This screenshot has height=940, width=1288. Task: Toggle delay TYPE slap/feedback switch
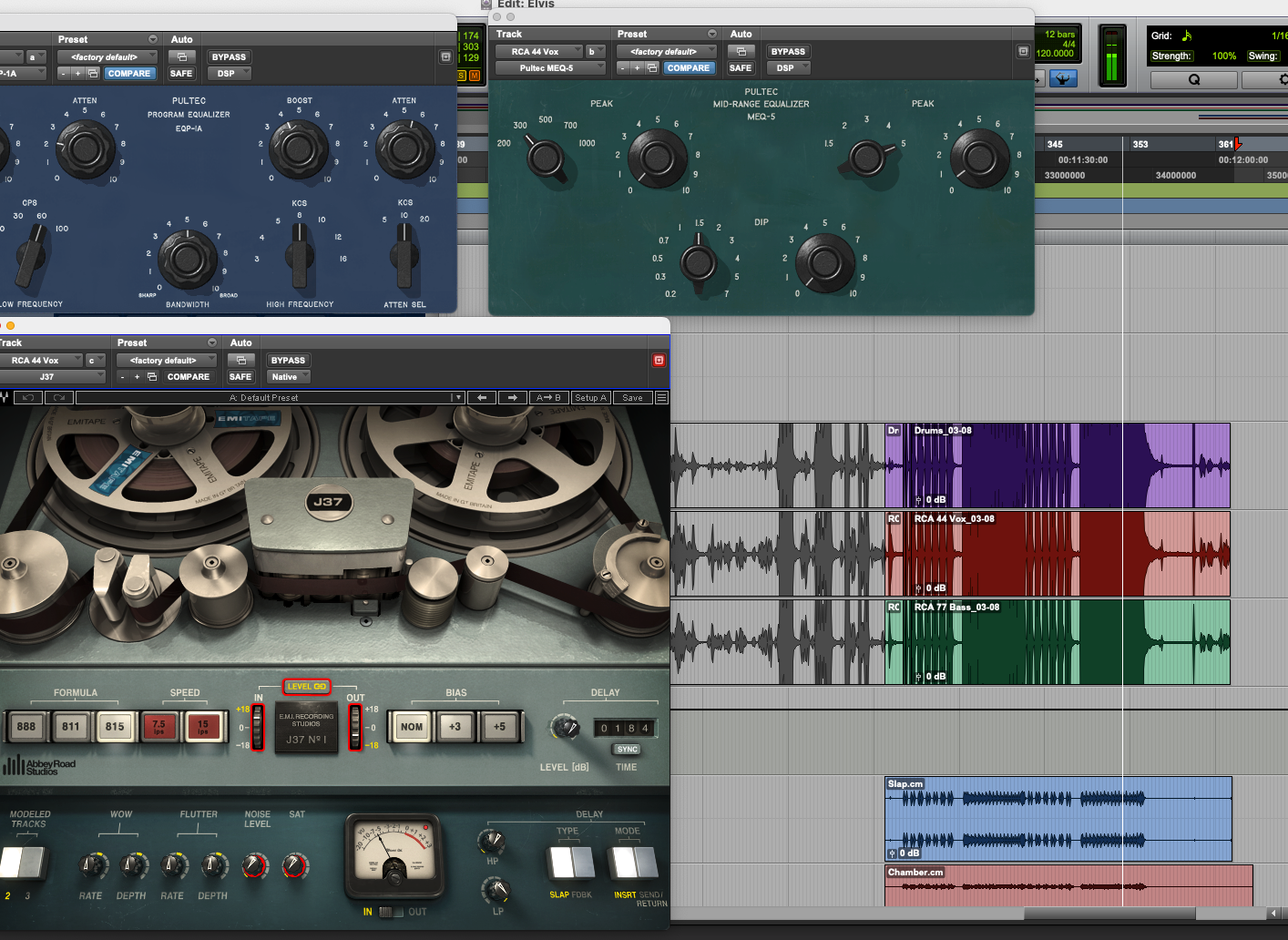coord(570,863)
